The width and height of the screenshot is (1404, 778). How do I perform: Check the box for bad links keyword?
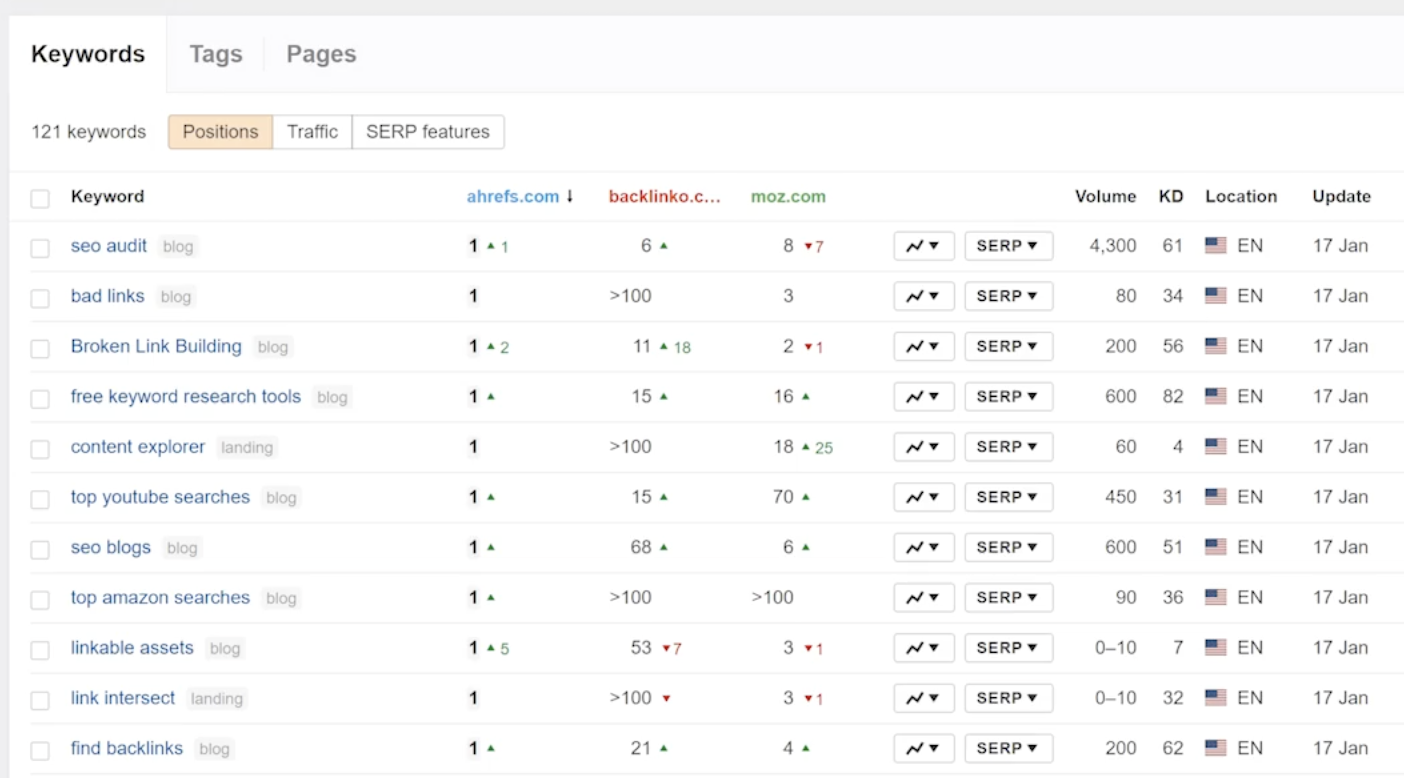pos(40,298)
